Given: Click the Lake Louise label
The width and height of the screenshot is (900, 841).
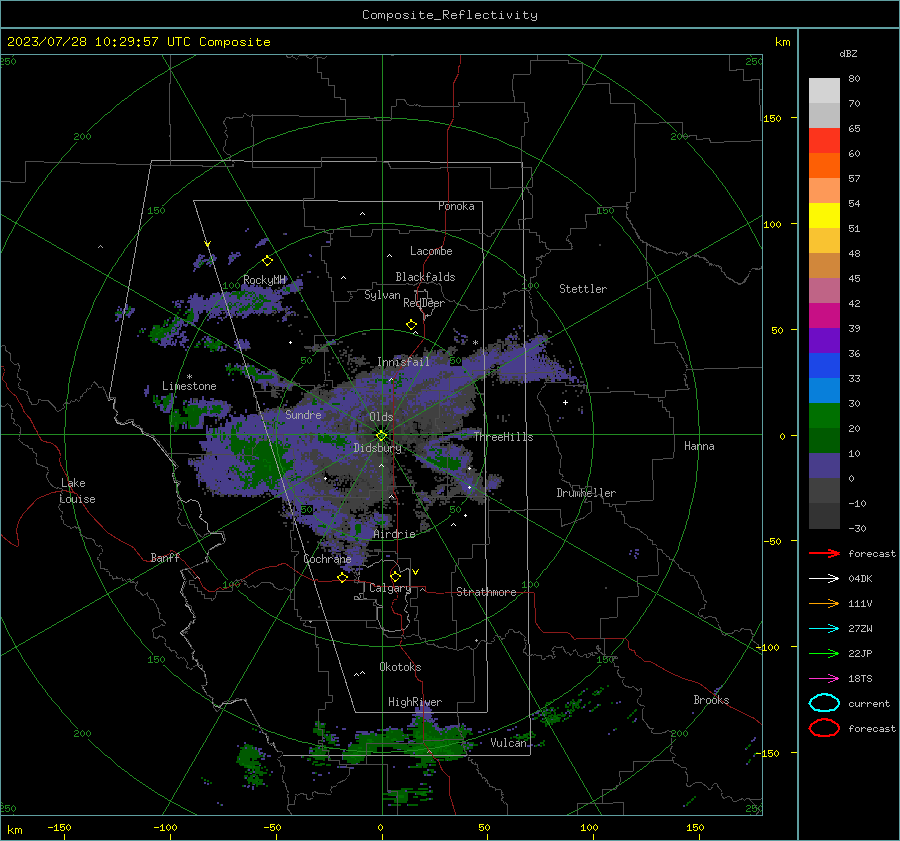Looking at the screenshot, I should pos(77,491).
